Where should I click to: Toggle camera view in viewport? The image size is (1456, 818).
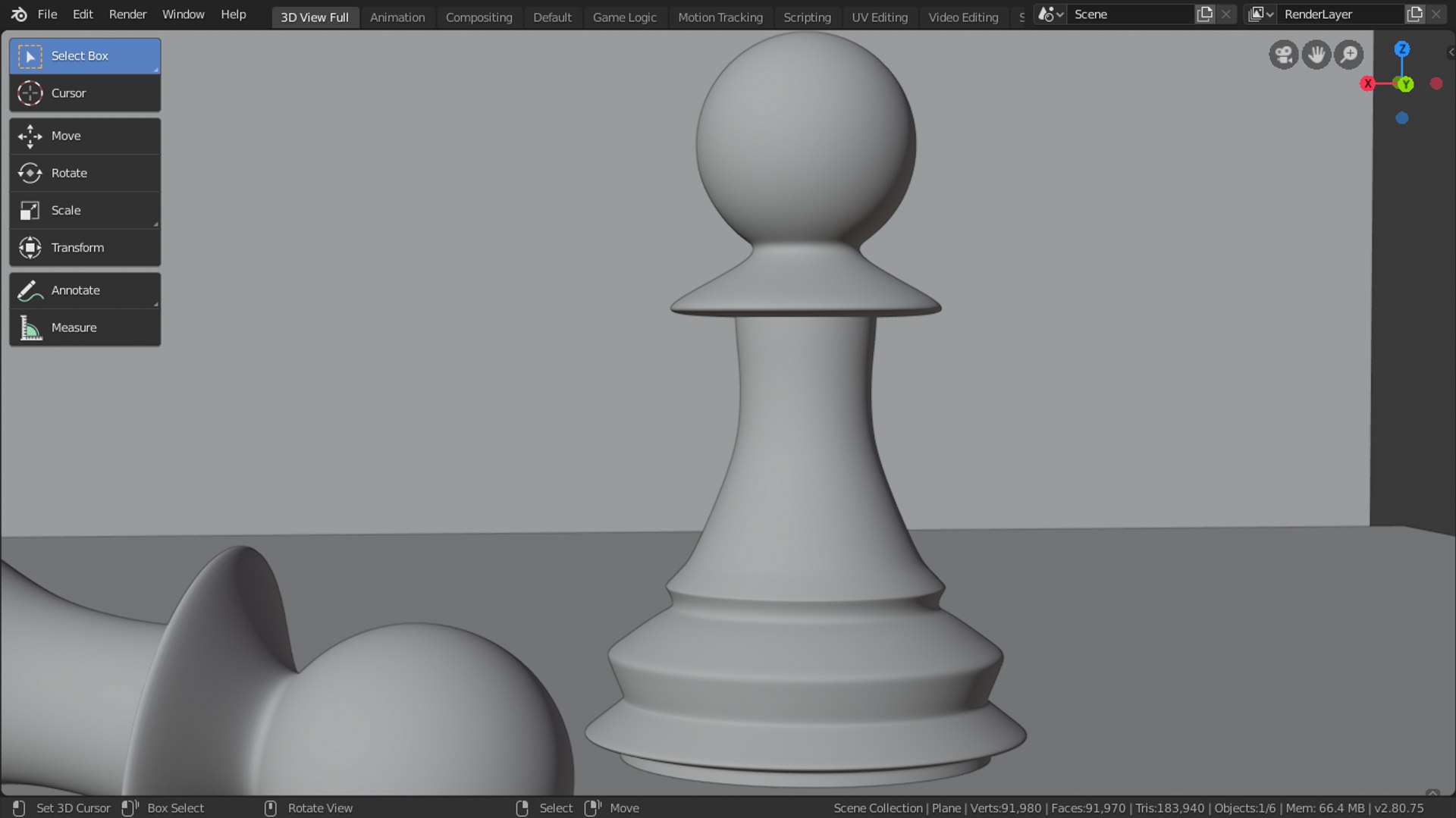(1283, 55)
